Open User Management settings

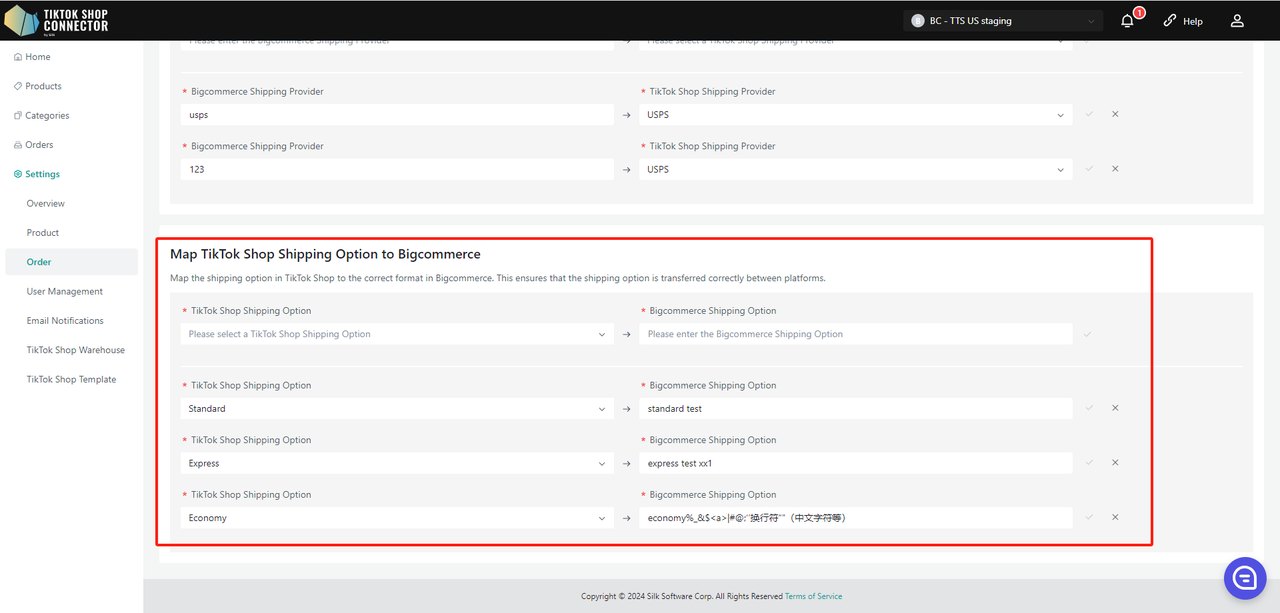[65, 291]
